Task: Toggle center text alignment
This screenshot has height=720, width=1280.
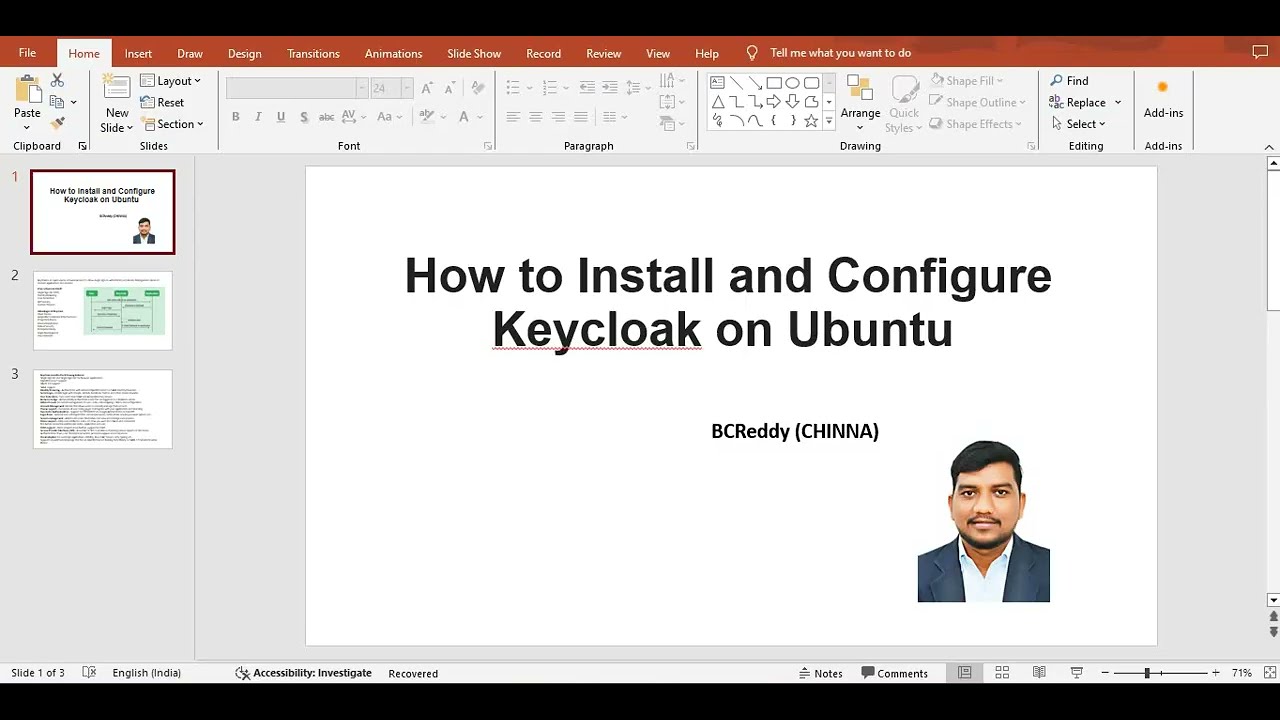Action: 535,117
